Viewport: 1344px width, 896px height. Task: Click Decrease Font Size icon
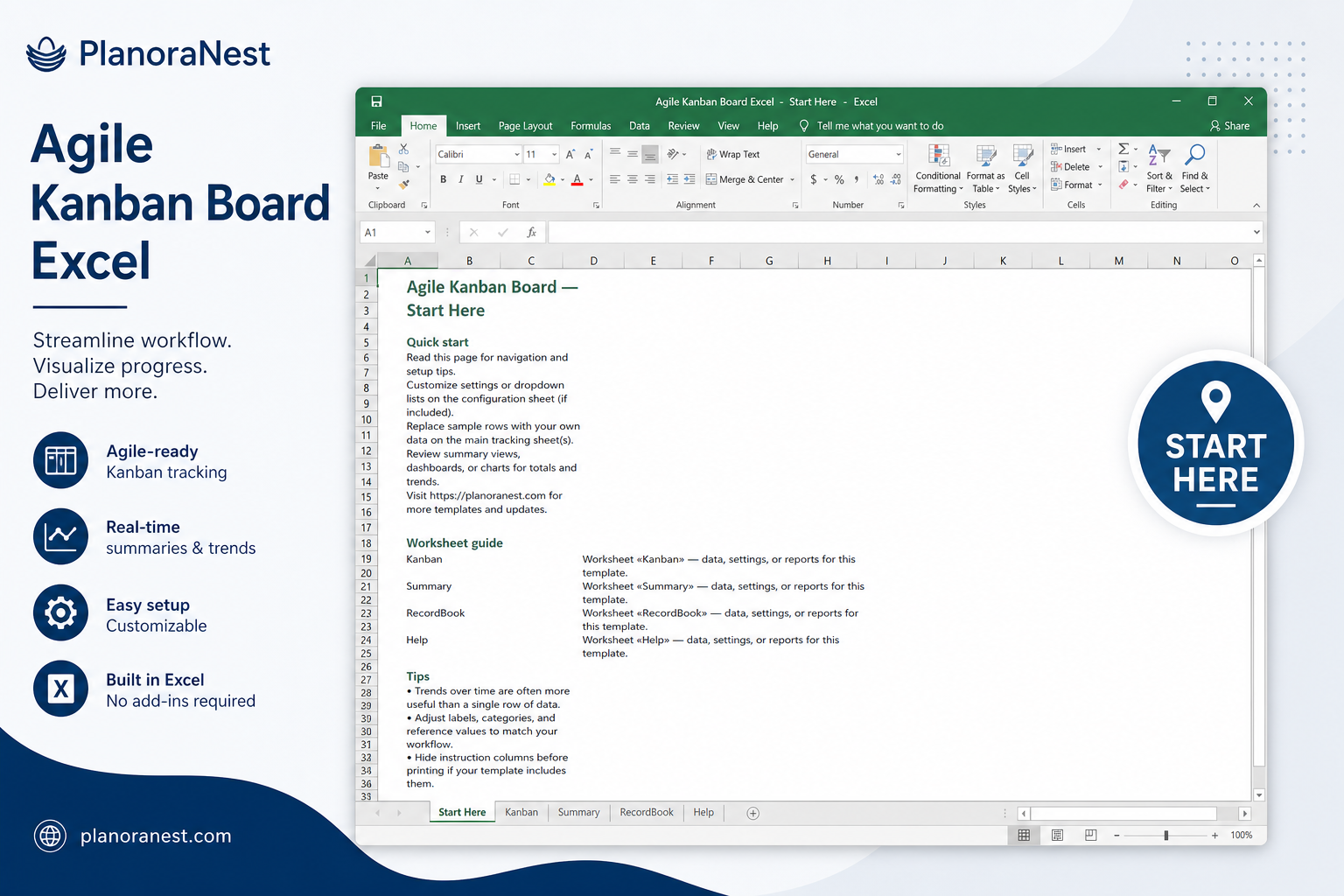(589, 154)
